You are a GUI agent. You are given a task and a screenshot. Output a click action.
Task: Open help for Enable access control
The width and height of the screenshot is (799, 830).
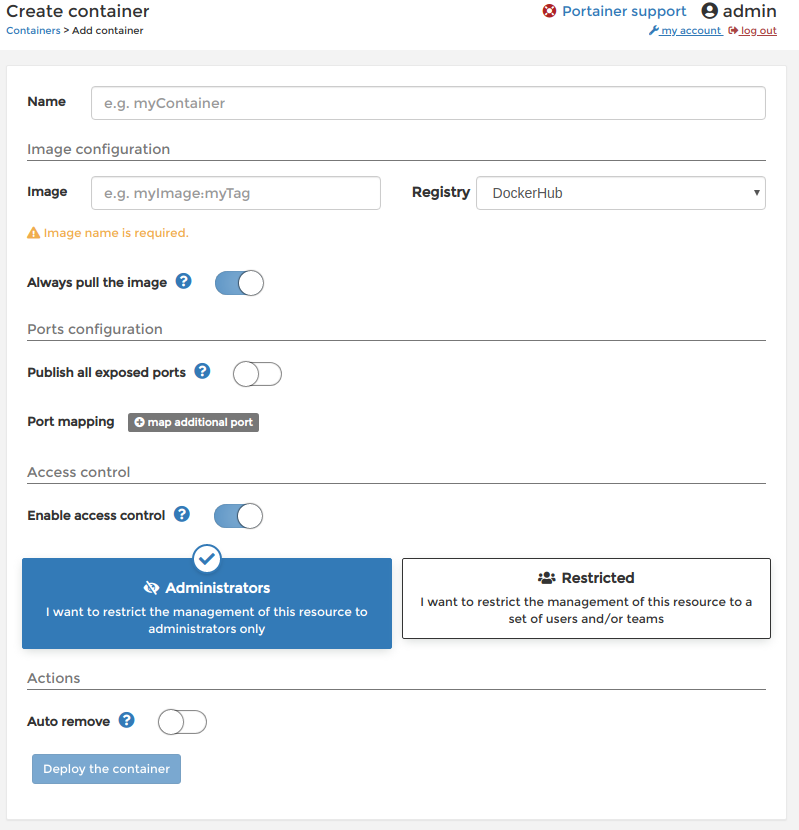(x=182, y=514)
